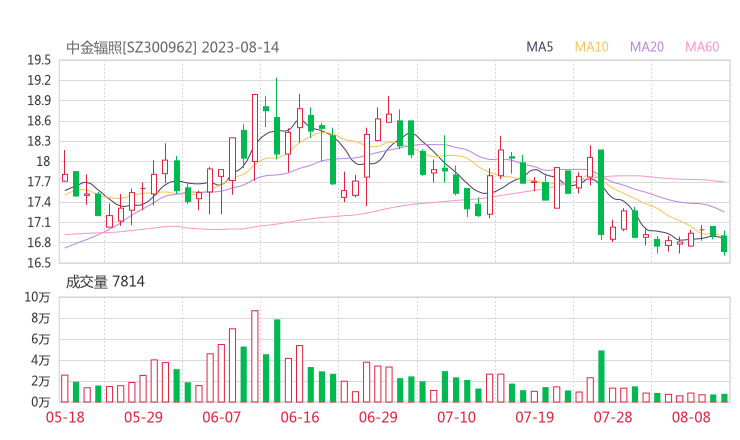Screen dimensions: 740x440
Task: Click the 19.2 price axis label
Action: pyautogui.click(x=39, y=80)
